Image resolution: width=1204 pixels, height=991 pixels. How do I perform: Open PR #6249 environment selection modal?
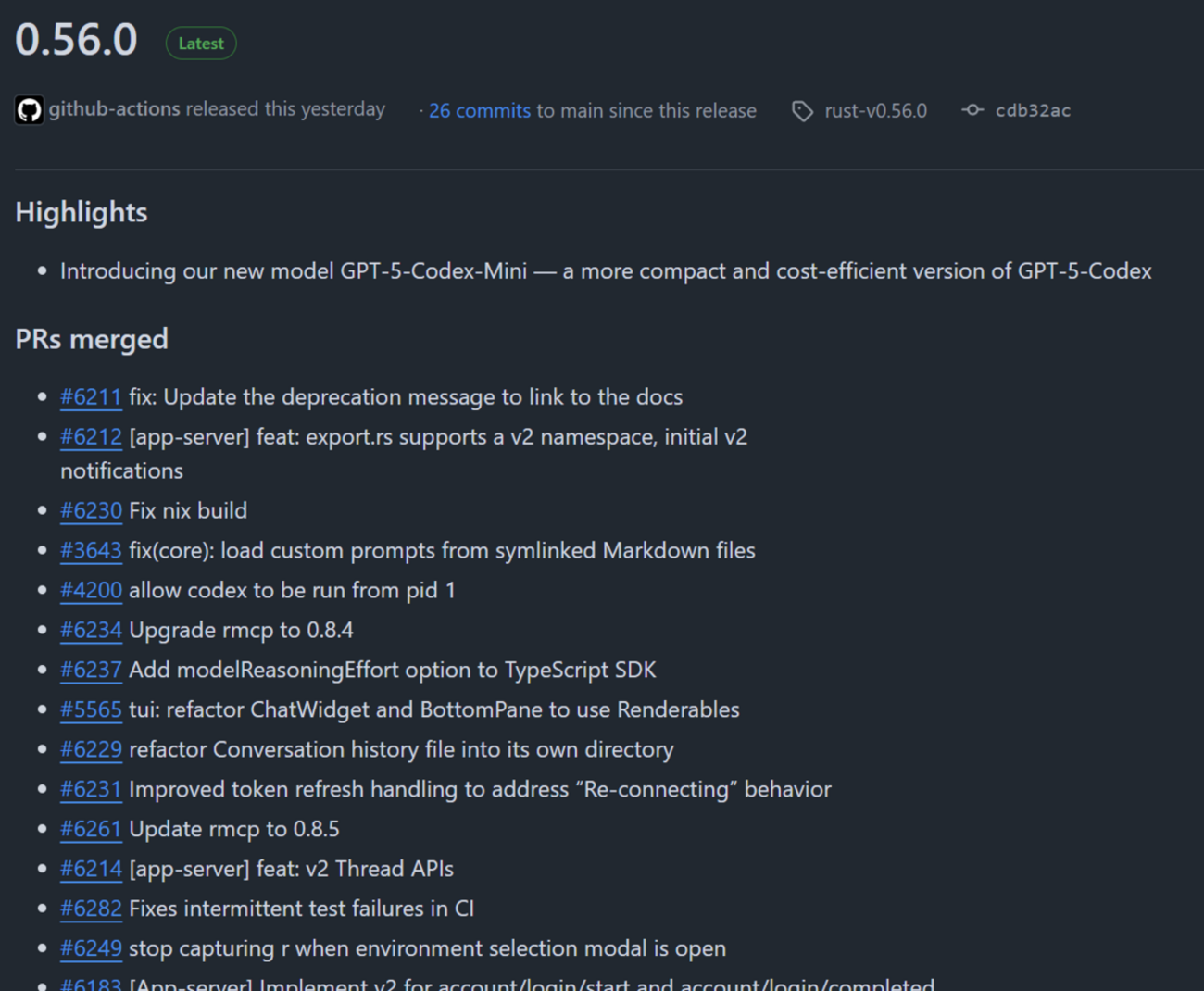pos(91,949)
